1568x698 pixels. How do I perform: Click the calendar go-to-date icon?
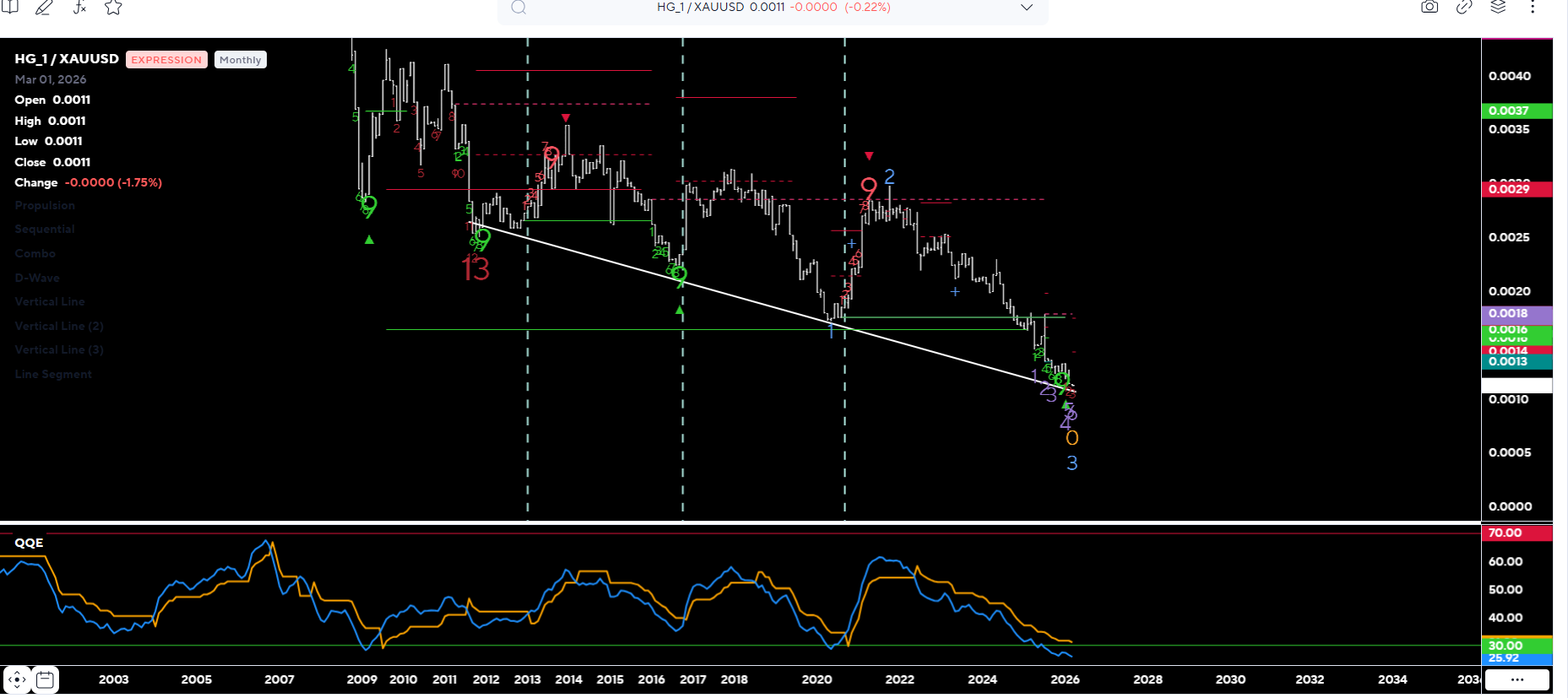click(46, 679)
